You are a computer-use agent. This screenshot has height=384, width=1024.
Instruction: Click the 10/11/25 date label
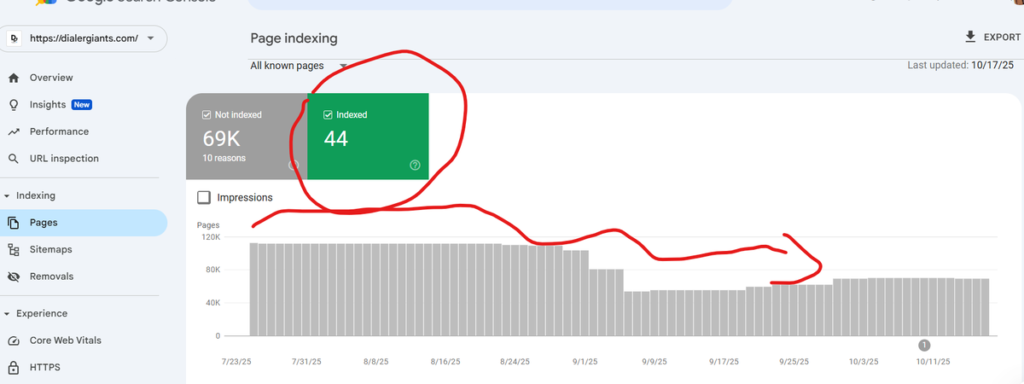coord(933,361)
